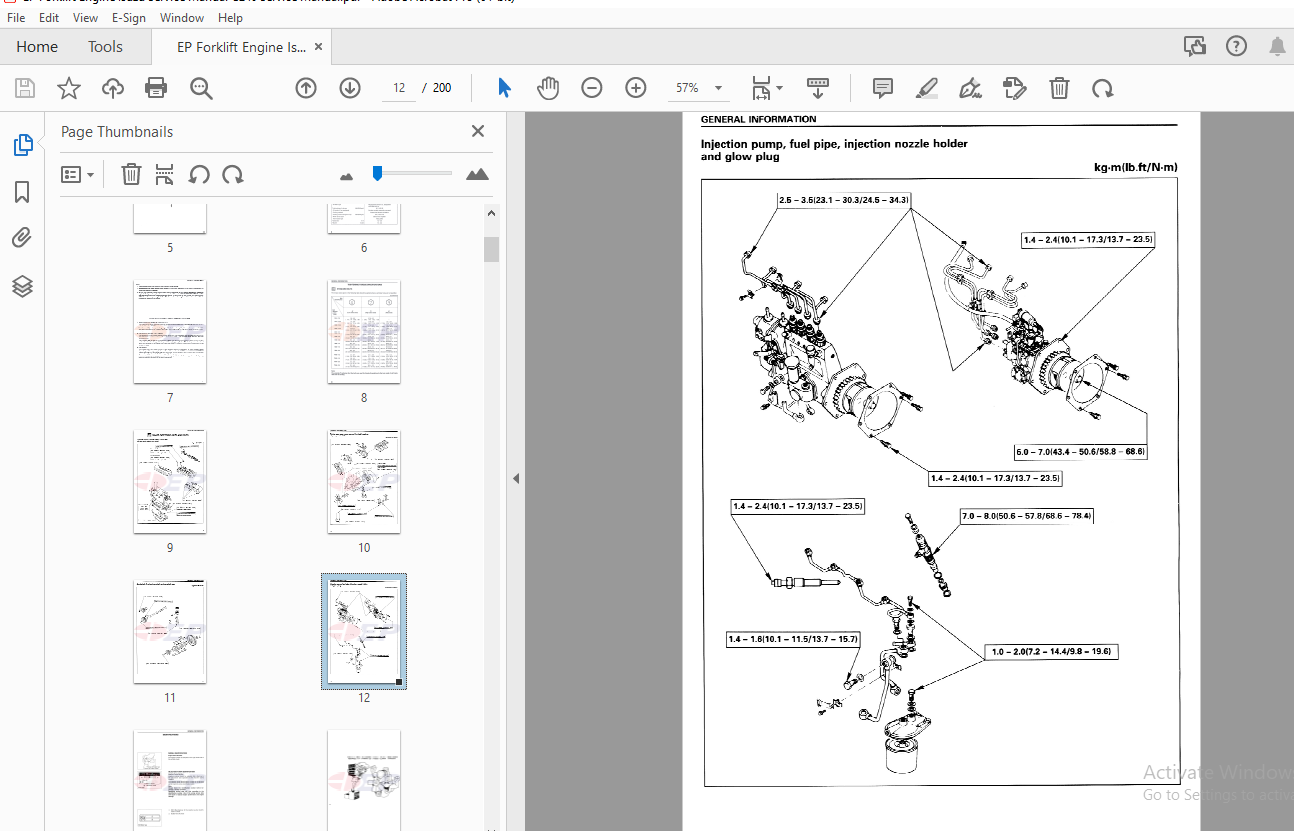Open the Layers sidebar panel

click(22, 287)
